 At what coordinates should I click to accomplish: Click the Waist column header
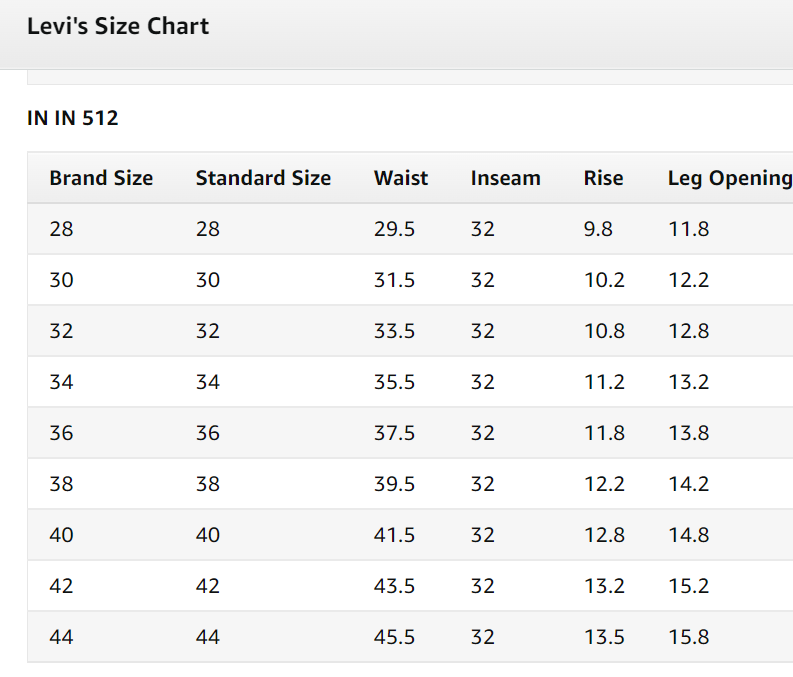click(401, 178)
